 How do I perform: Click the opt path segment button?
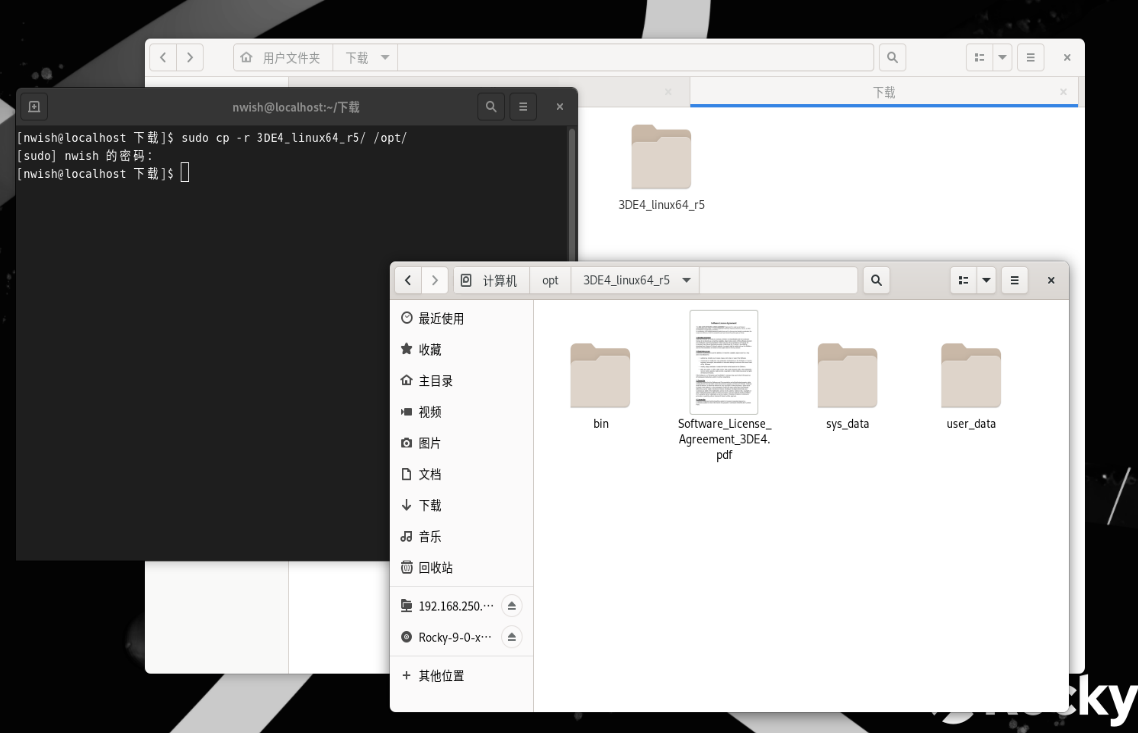pos(550,281)
